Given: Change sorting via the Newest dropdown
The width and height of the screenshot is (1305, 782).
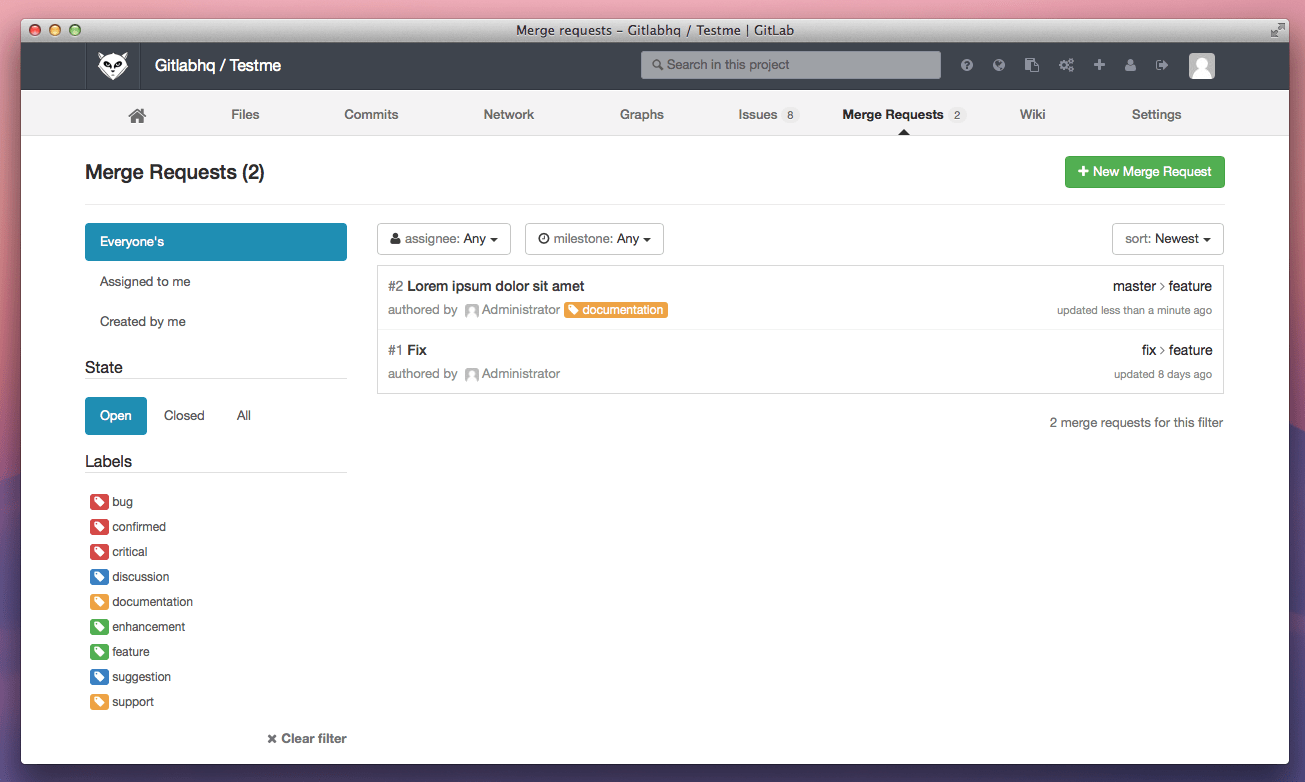Looking at the screenshot, I should [x=1167, y=238].
